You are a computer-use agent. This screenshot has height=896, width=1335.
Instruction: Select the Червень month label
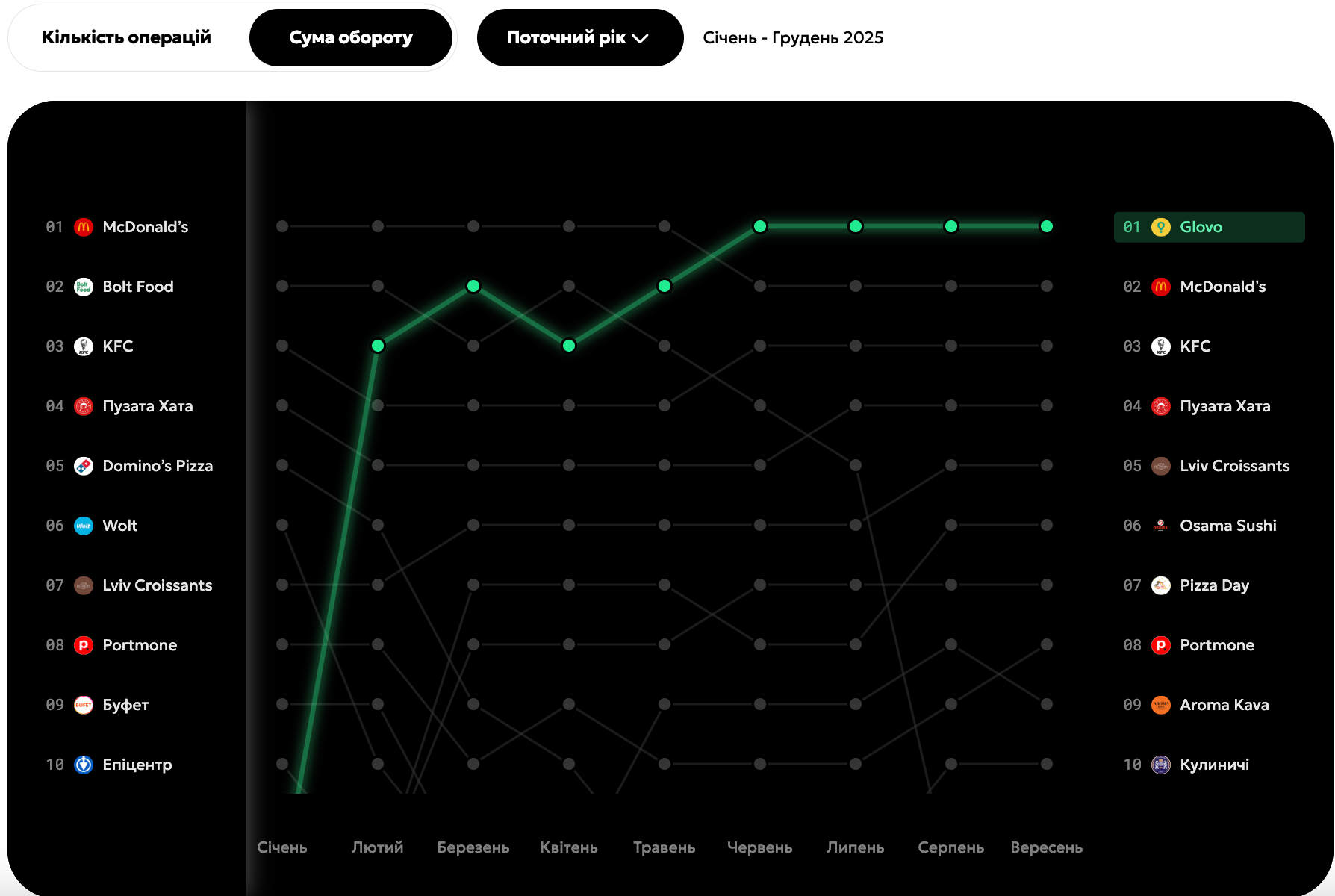(759, 847)
